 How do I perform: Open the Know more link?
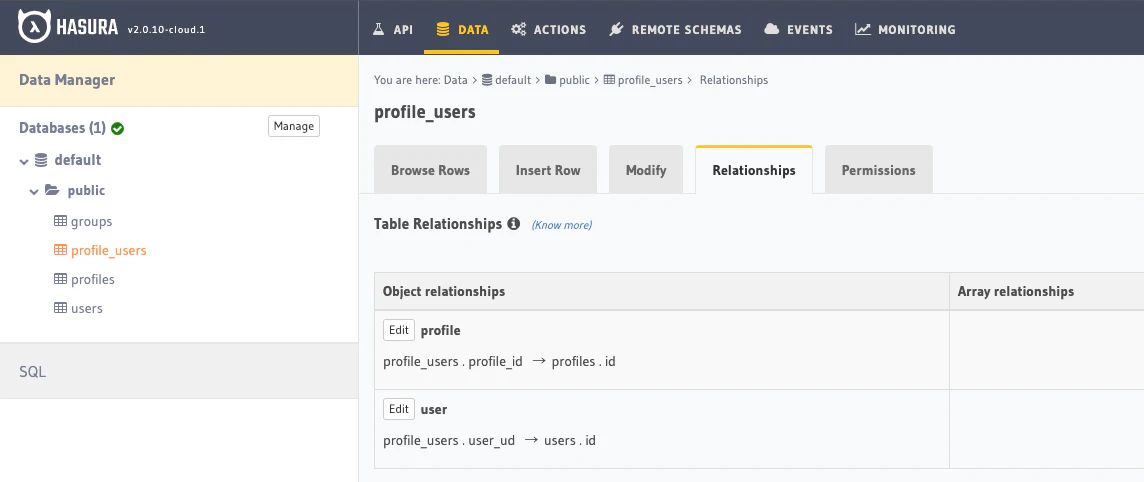tap(562, 225)
